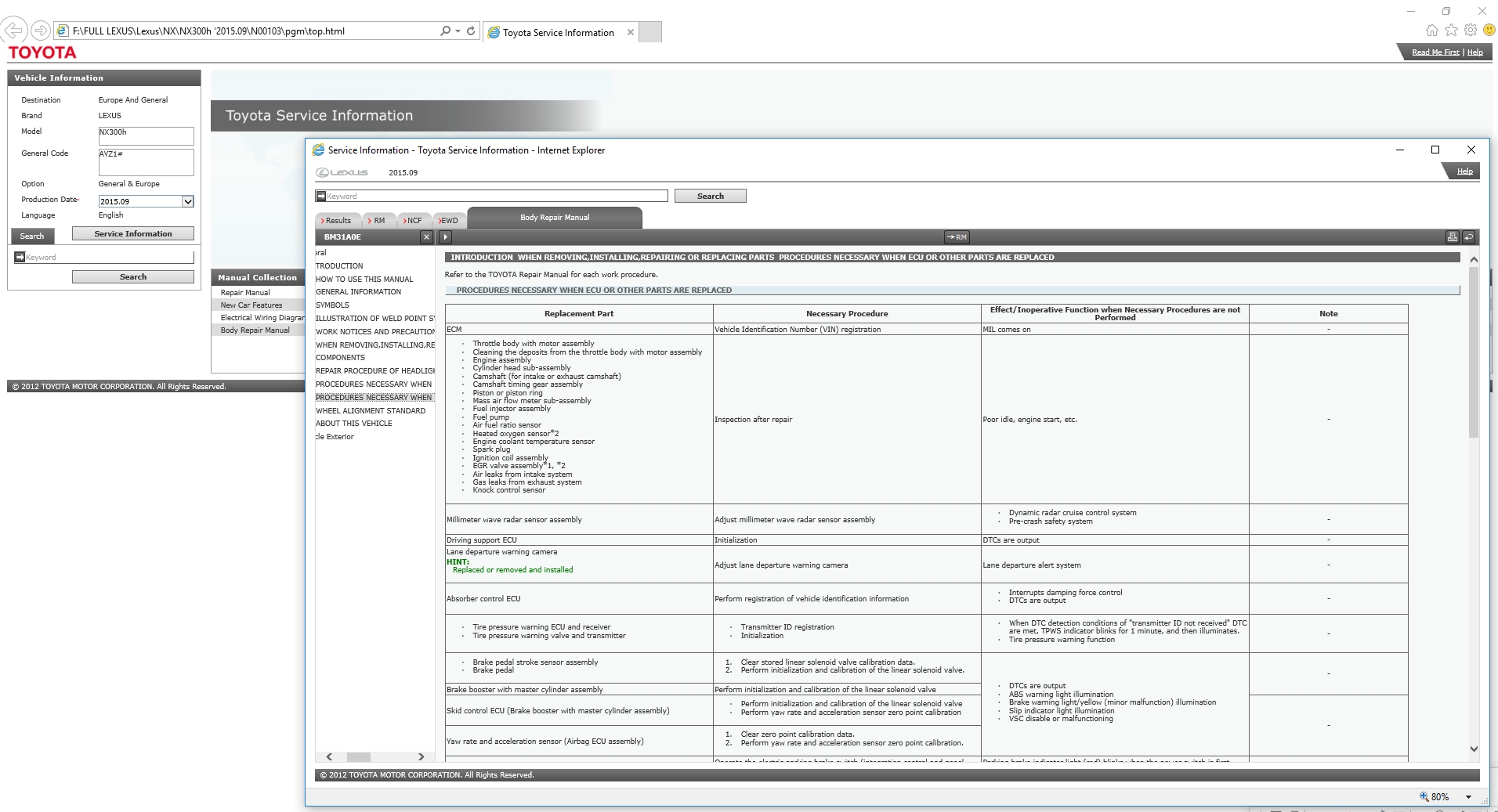Click the address bar search magnifier icon
Viewport: 1498px width, 812px height.
pyautogui.click(x=445, y=31)
